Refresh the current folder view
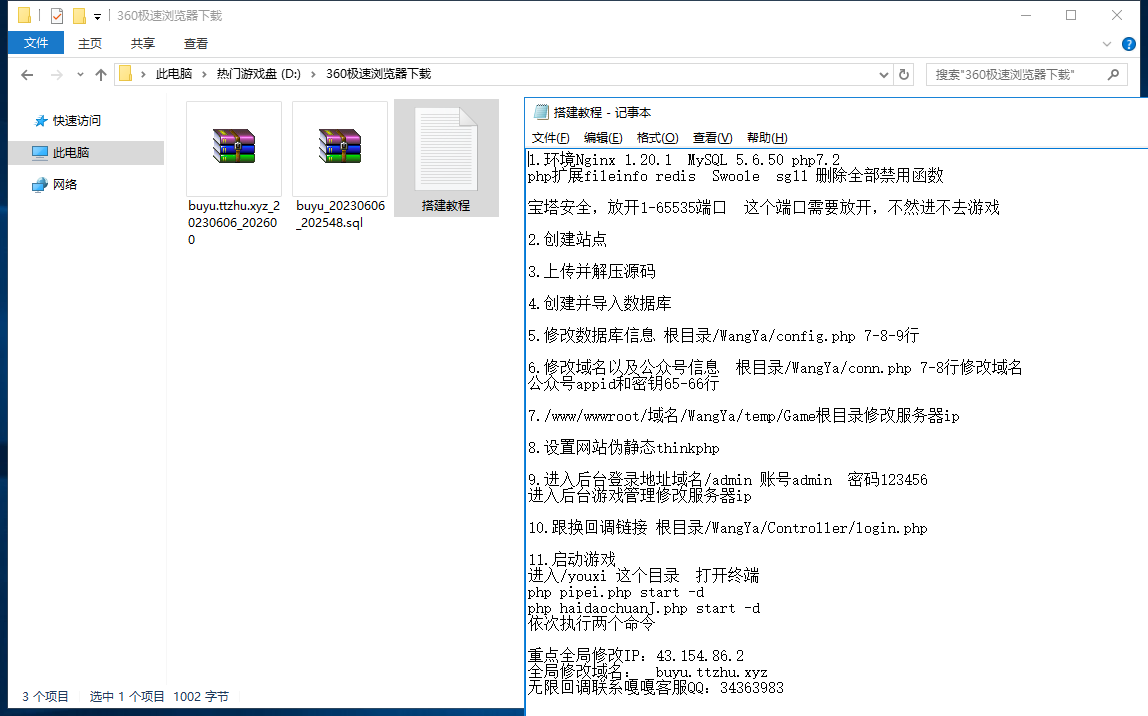This screenshot has width=1148, height=716. tap(904, 75)
